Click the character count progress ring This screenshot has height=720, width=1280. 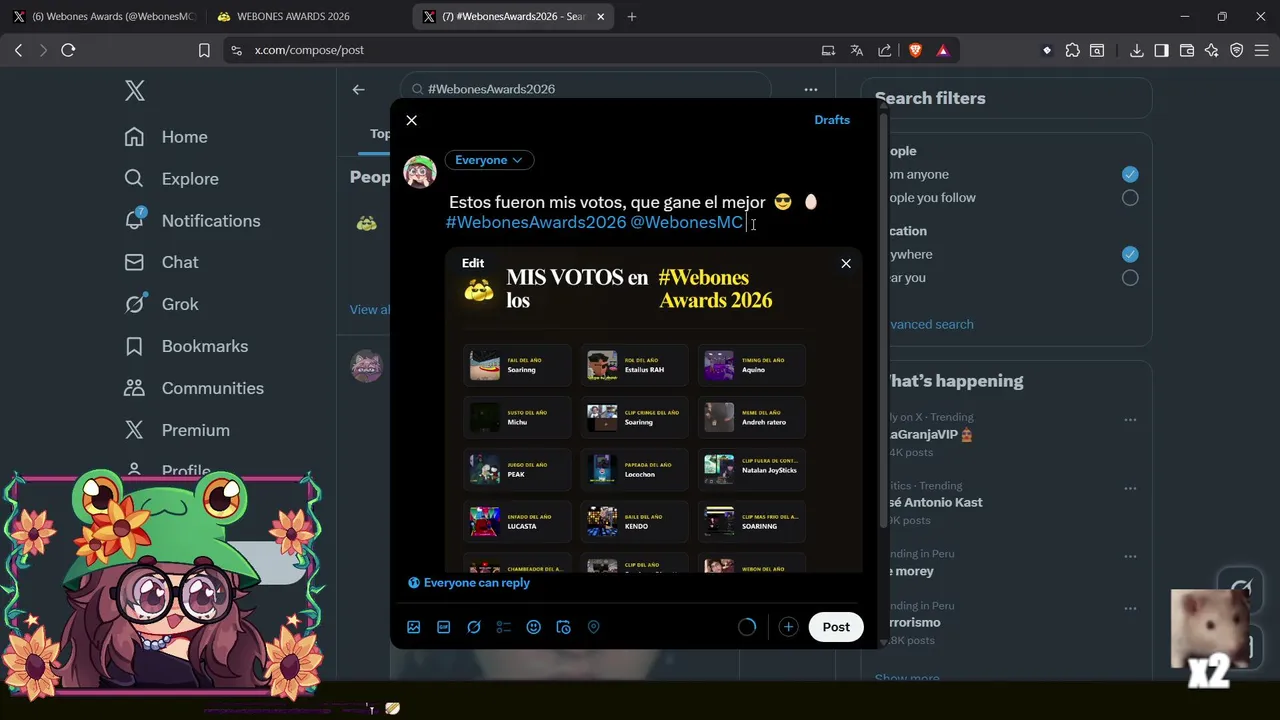[747, 627]
